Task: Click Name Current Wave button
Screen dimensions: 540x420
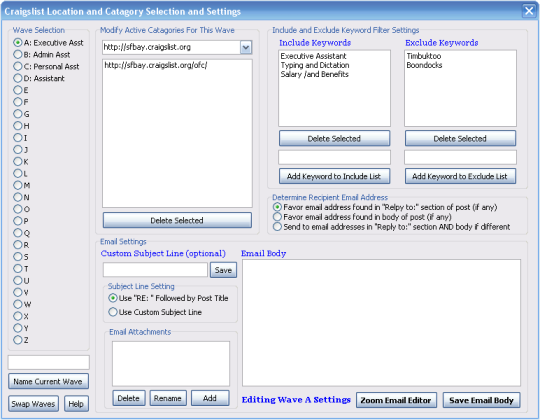Action: click(48, 381)
